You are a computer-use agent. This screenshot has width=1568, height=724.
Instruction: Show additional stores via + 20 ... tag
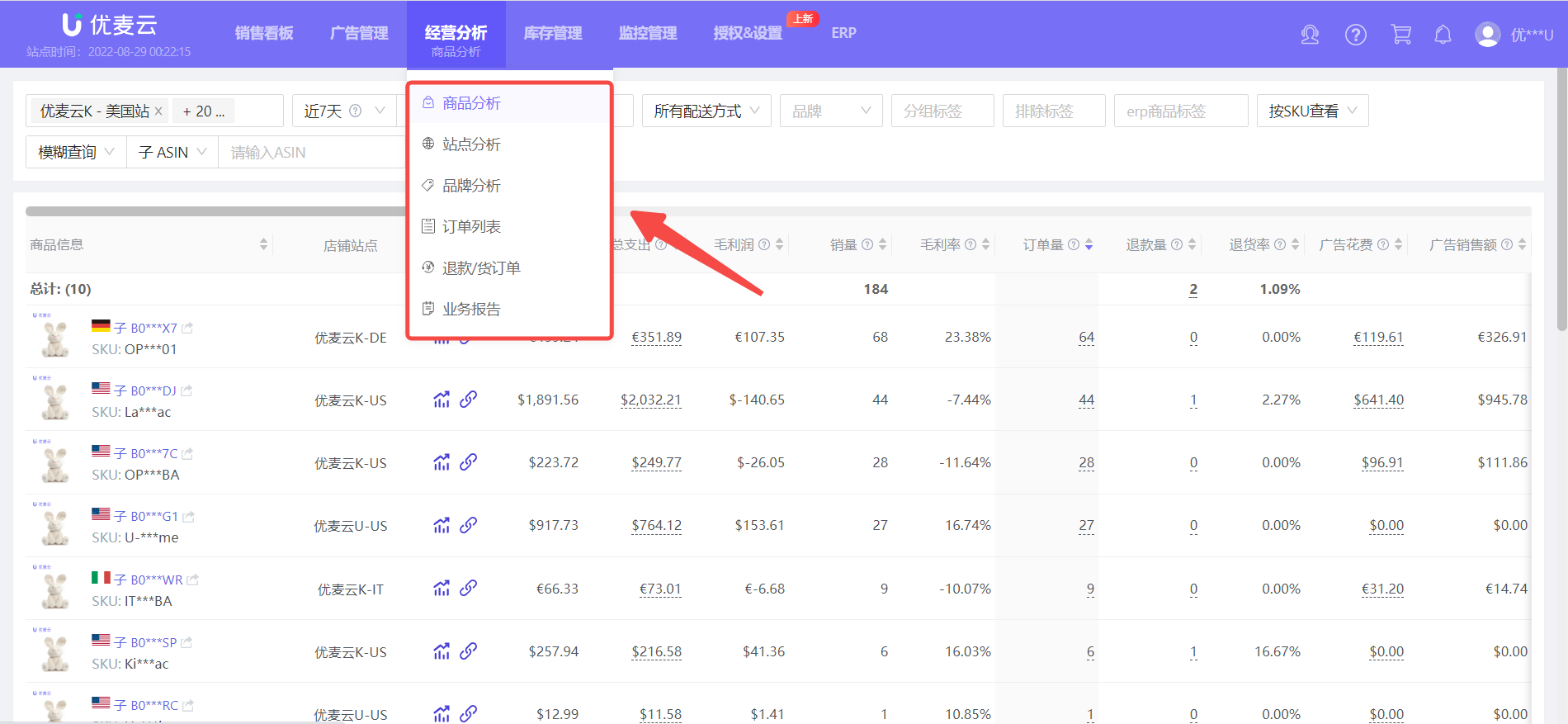click(204, 111)
